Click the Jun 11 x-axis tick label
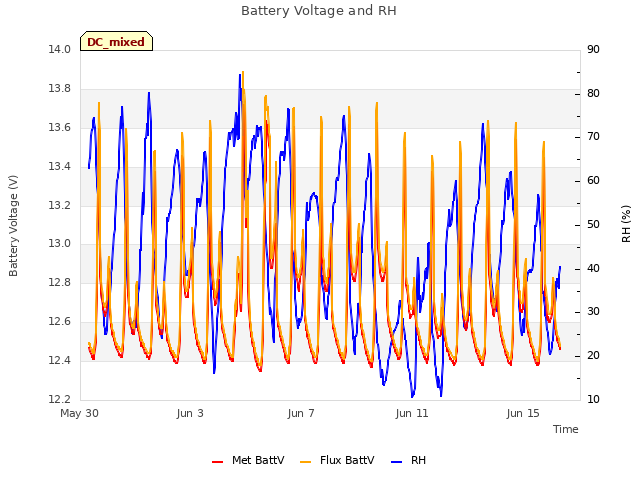This screenshot has height=480, width=640. pyautogui.click(x=412, y=413)
